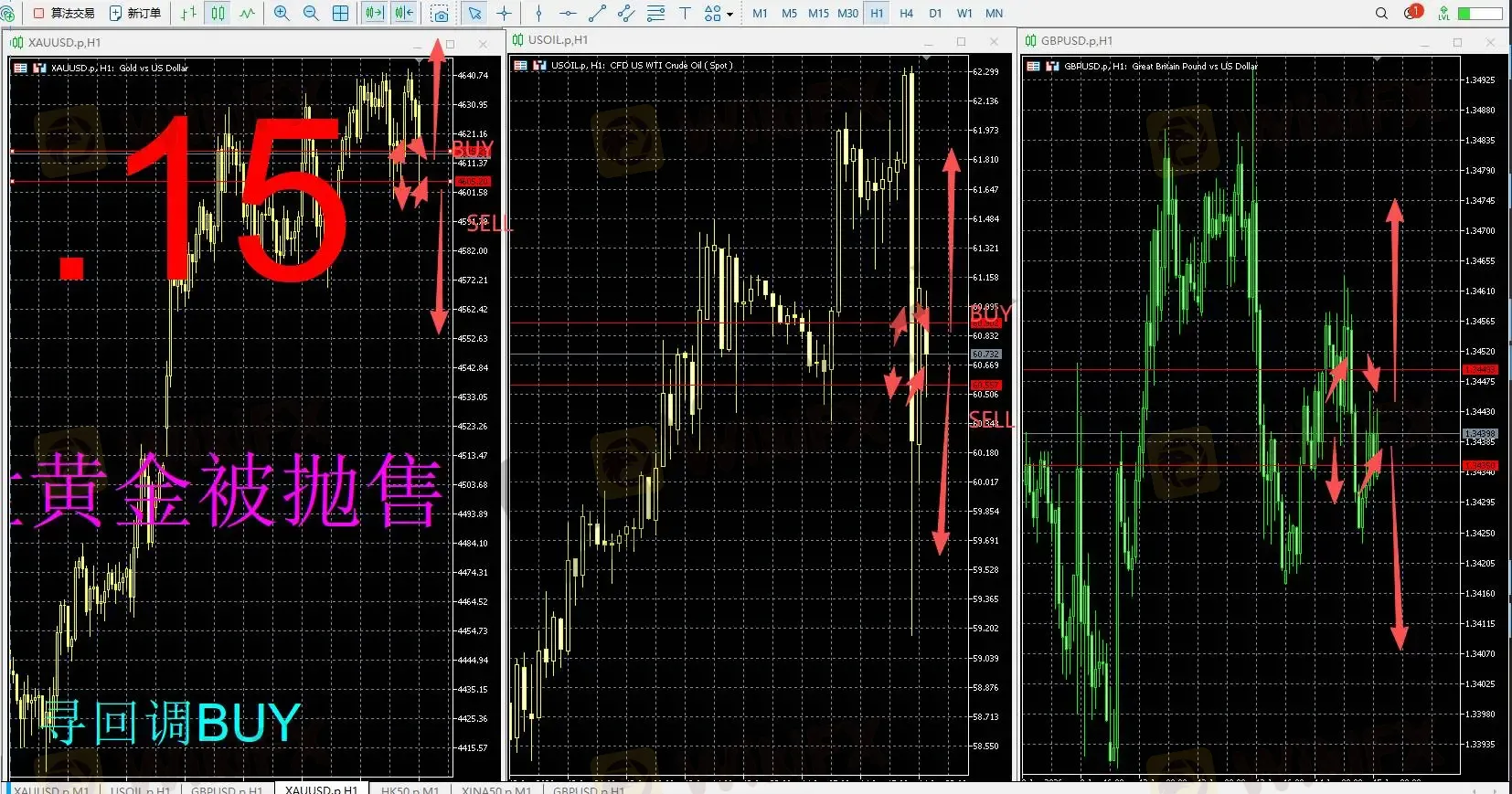This screenshot has width=1512, height=794.
Task: Switch chart to bar chart style
Action: pyautogui.click(x=188, y=14)
